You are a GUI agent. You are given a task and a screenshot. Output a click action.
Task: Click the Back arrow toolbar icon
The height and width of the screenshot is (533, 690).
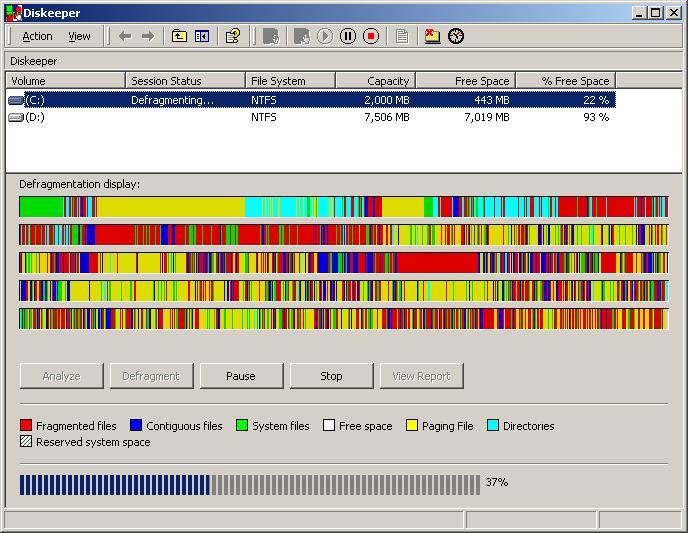coord(125,36)
